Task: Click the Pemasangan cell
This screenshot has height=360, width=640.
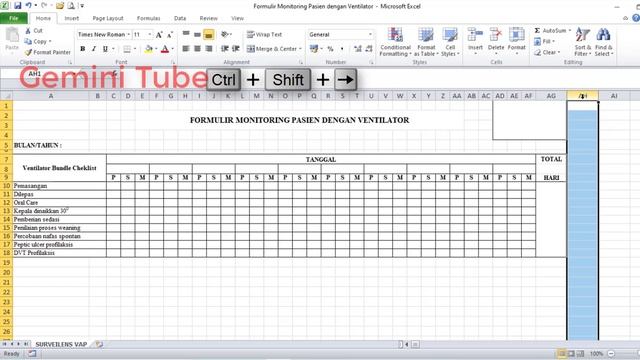Action: point(60,186)
